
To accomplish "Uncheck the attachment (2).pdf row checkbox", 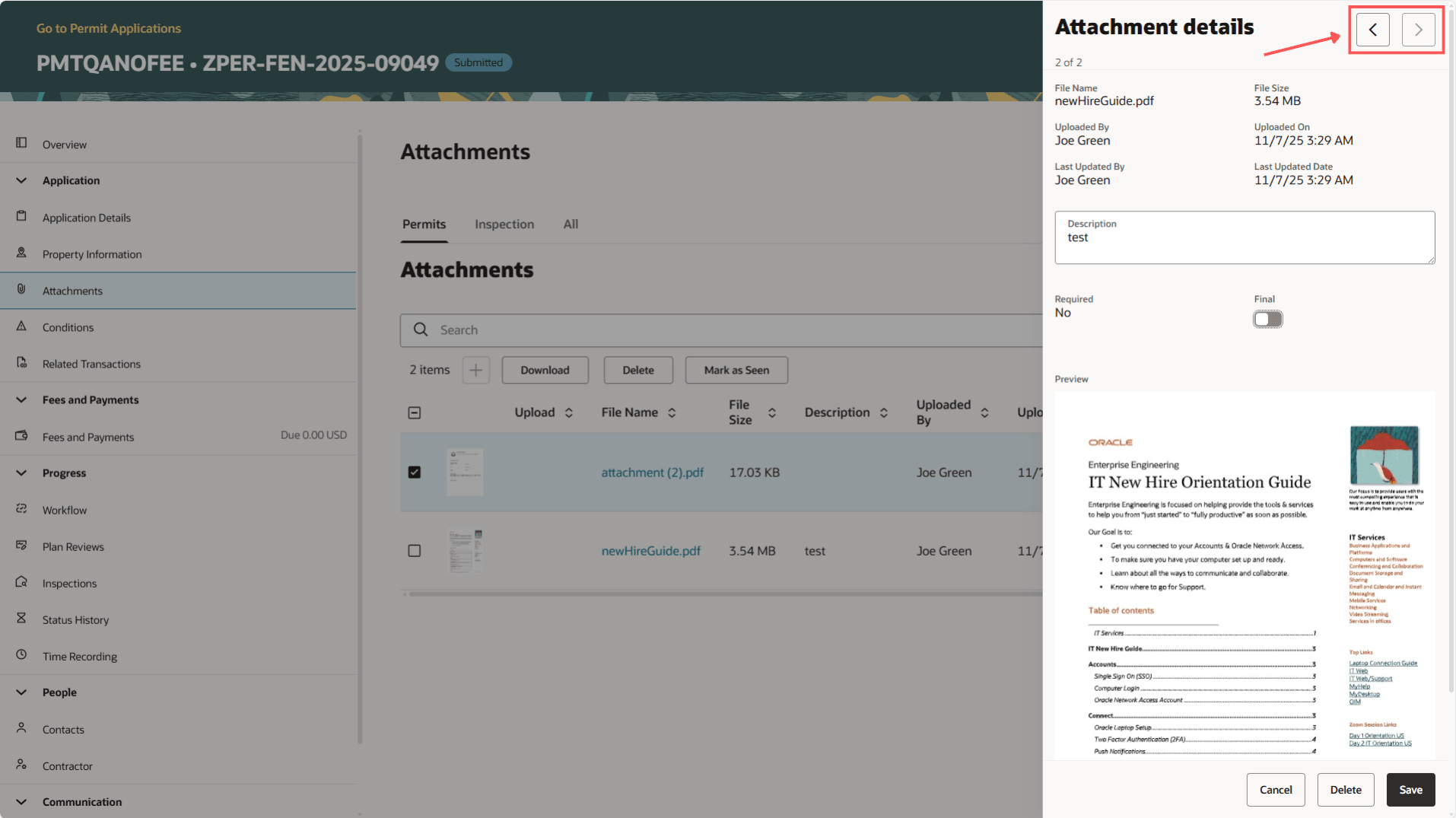I will [x=415, y=472].
